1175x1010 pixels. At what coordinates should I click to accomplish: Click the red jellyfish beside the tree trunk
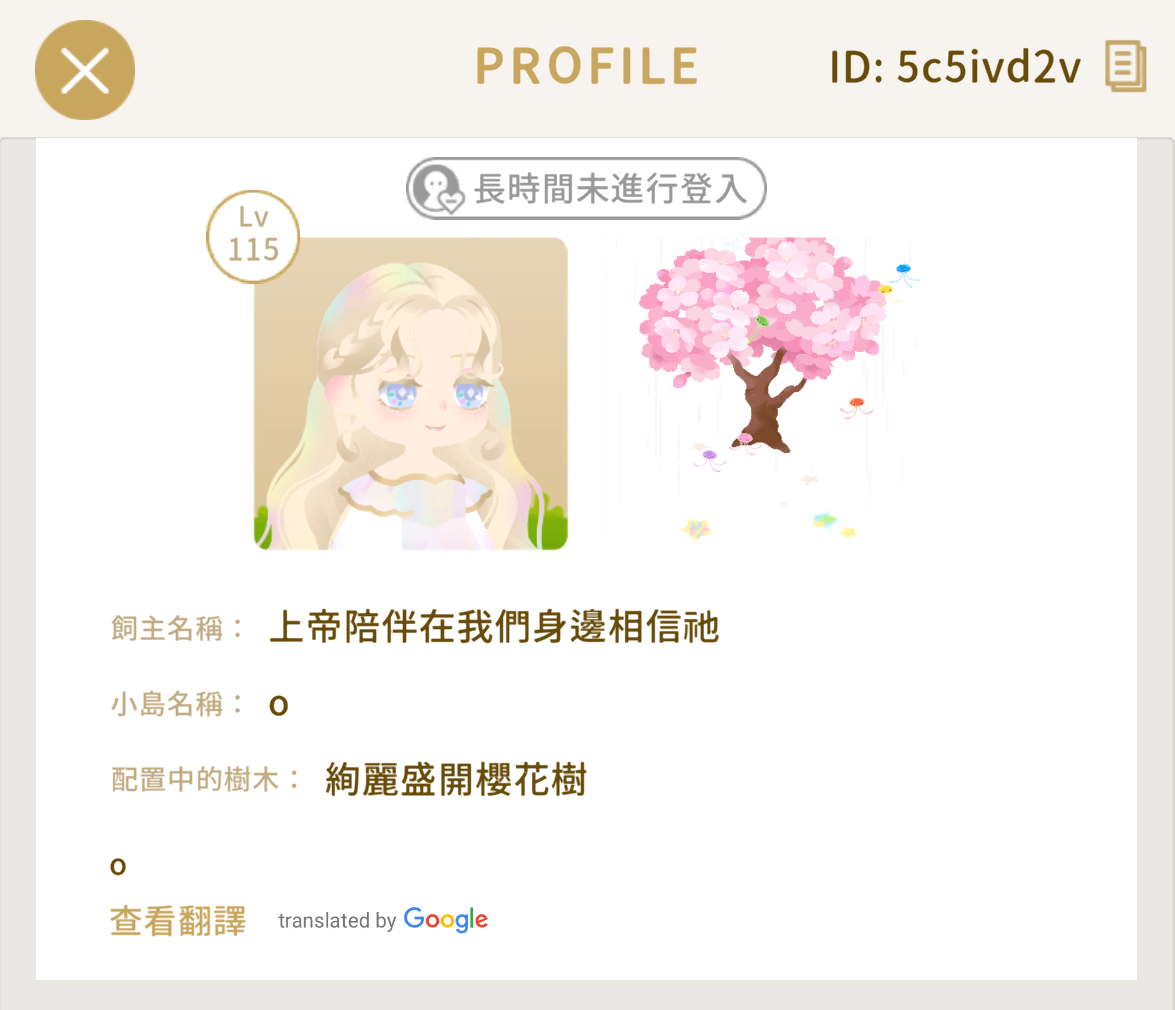pos(856,407)
